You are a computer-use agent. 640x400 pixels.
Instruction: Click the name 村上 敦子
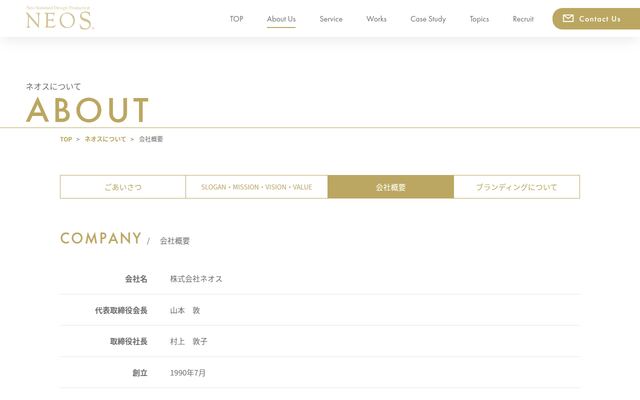pos(189,342)
